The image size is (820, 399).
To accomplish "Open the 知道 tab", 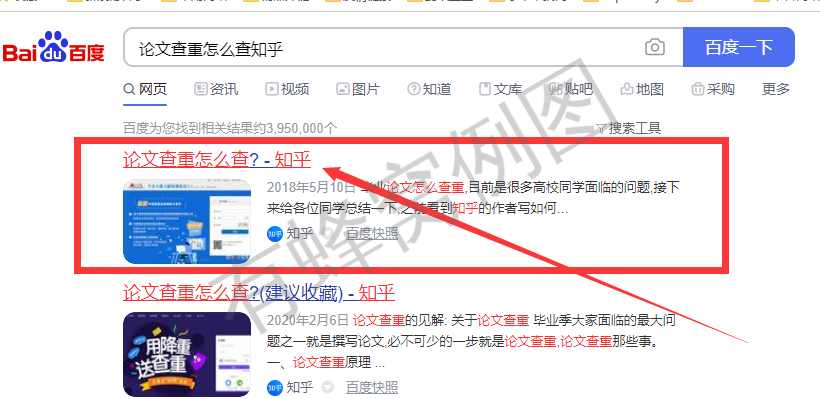I will (x=429, y=89).
